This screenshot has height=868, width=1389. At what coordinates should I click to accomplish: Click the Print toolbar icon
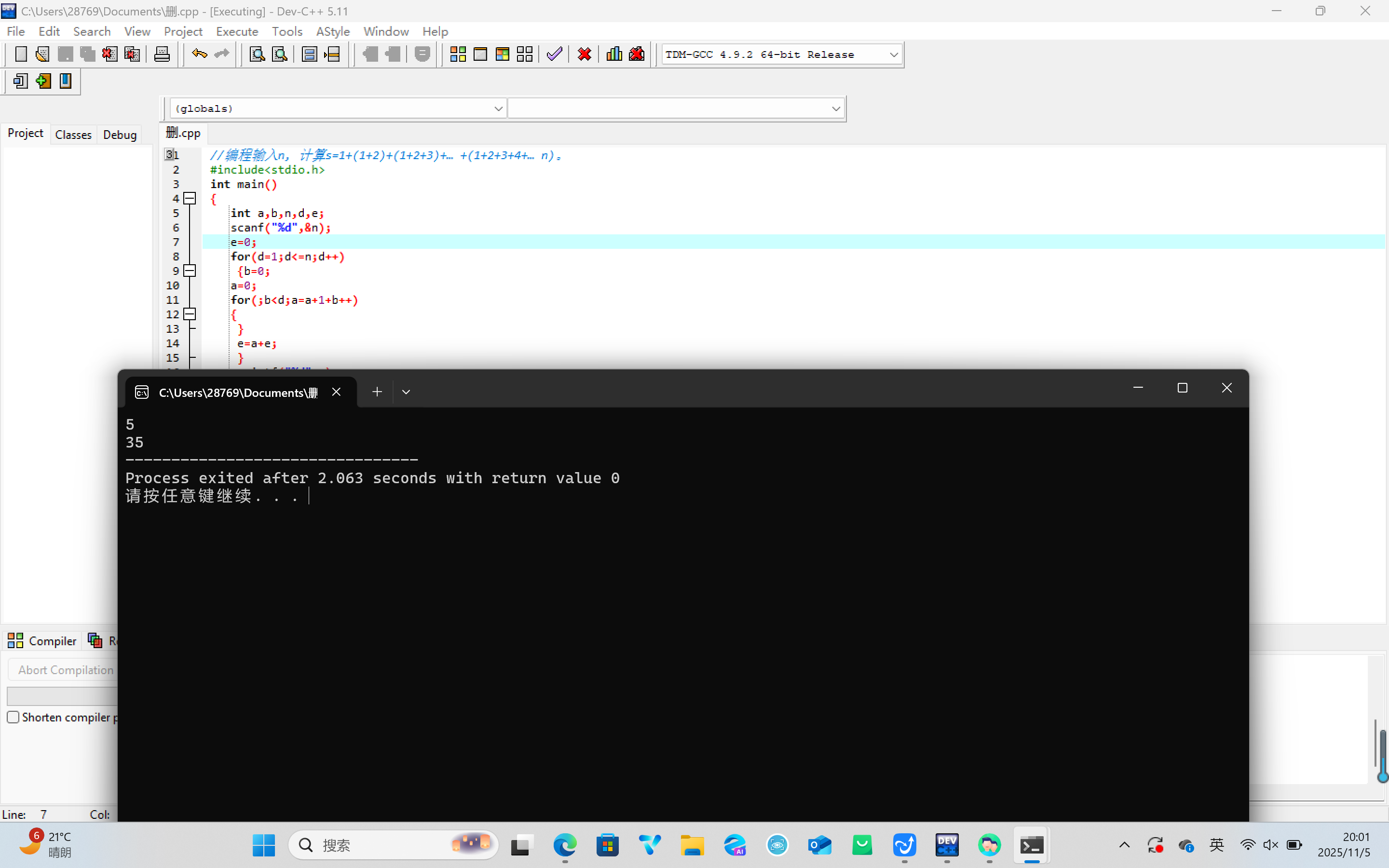(x=162, y=54)
